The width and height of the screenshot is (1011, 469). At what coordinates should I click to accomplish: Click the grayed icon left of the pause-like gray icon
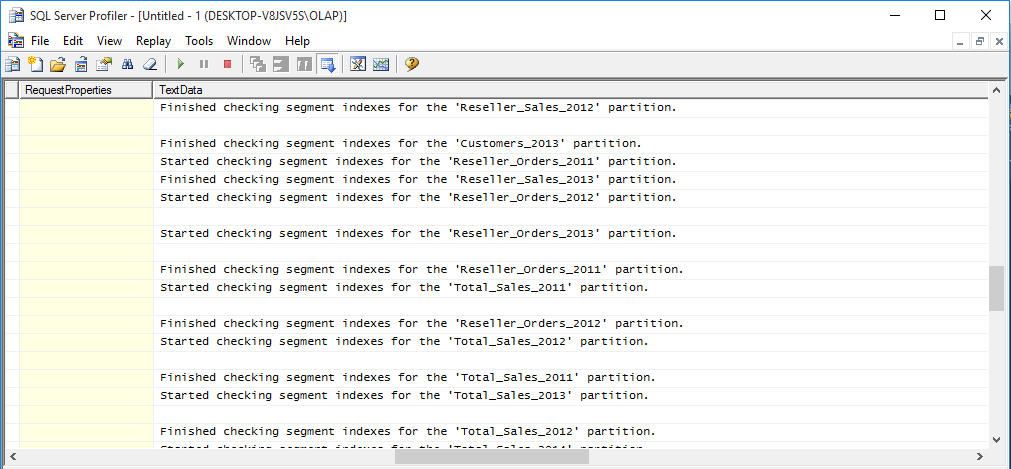(x=281, y=65)
